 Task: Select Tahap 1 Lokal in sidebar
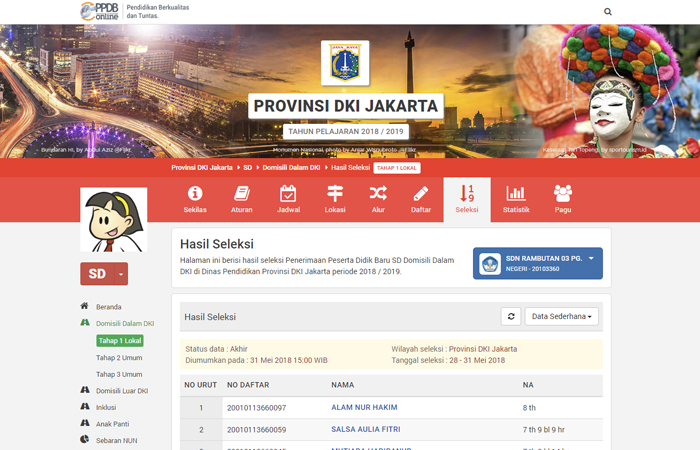[x=119, y=341]
